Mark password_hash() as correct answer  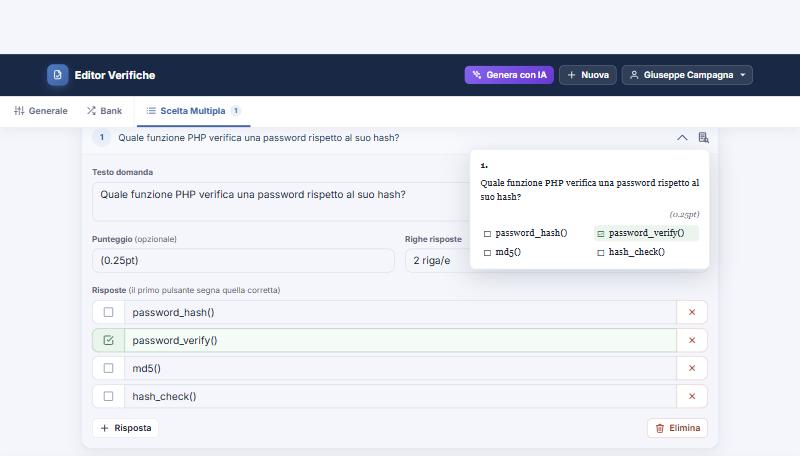click(x=108, y=312)
